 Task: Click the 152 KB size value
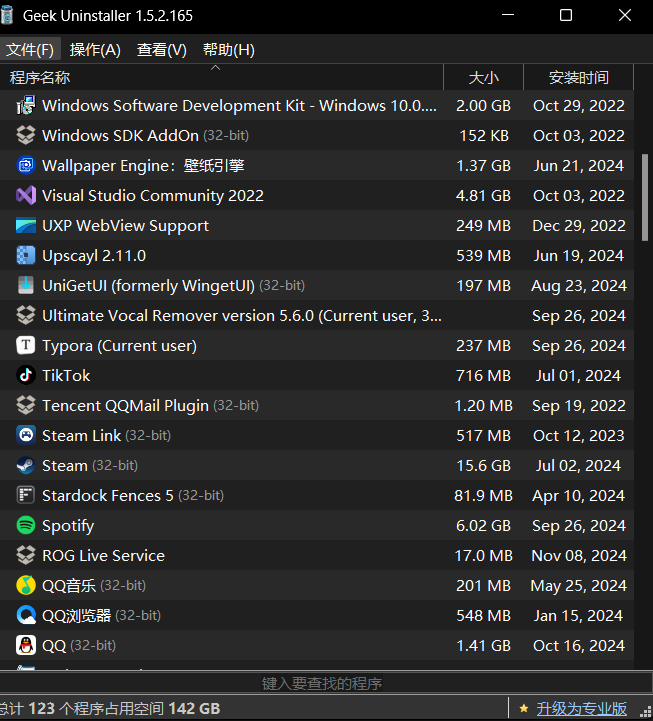484,135
